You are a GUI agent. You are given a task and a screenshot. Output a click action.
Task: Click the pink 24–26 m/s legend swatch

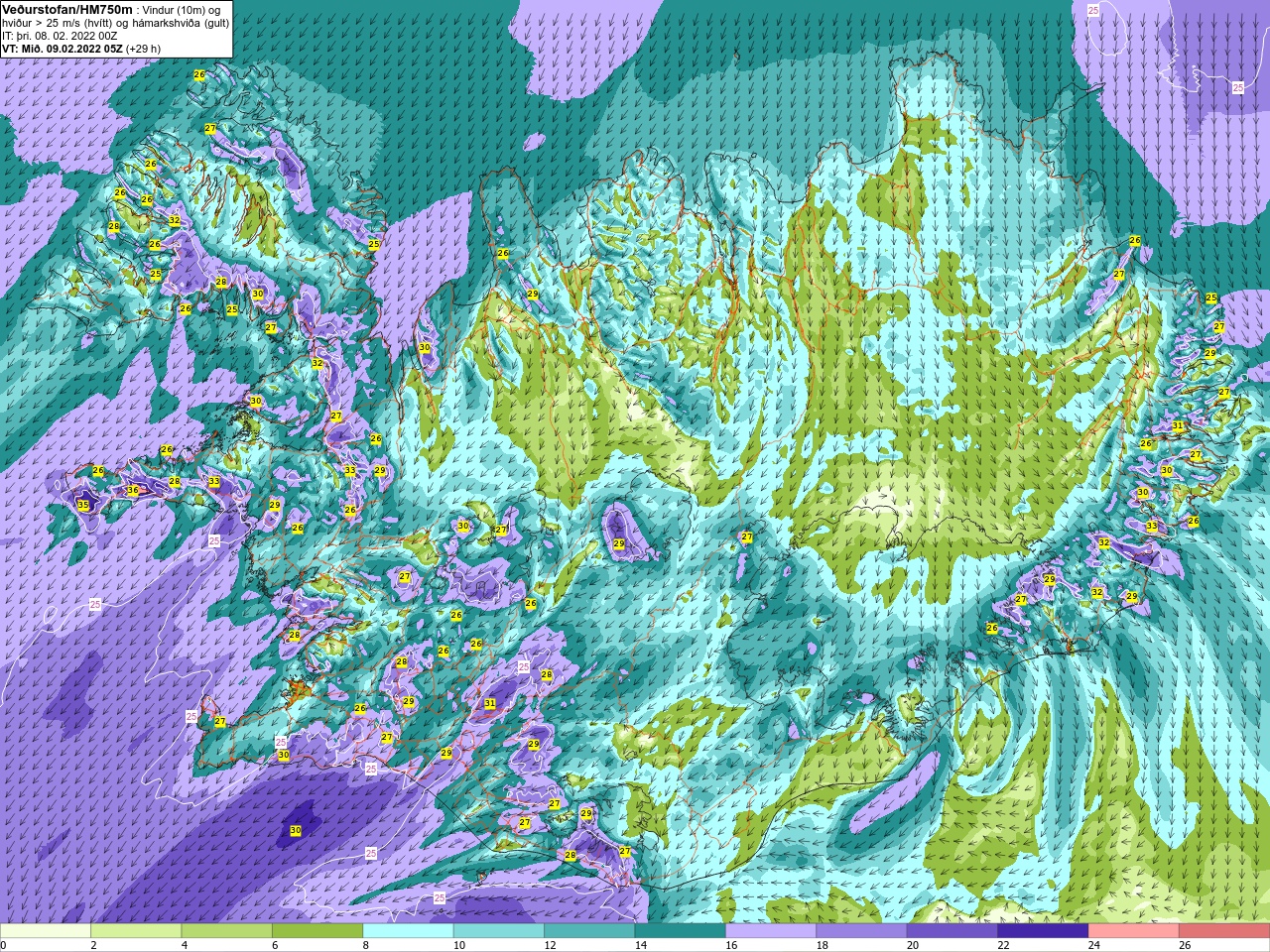pos(1133,931)
